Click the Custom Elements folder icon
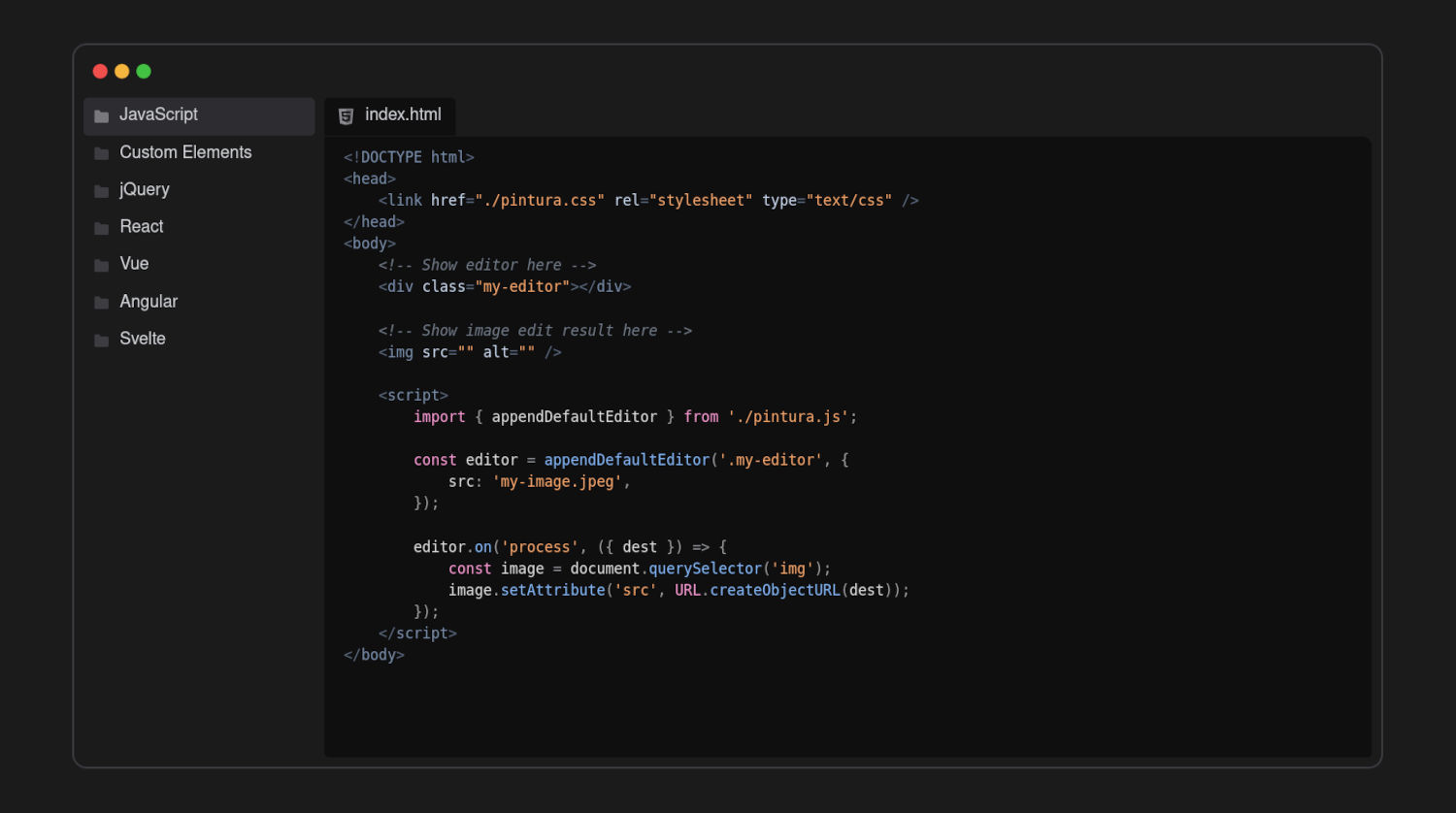 (101, 153)
